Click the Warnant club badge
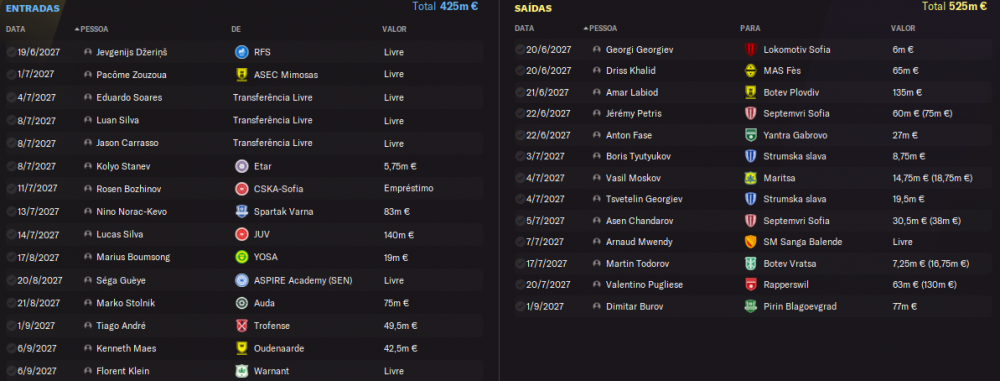The width and height of the screenshot is (1000, 381). [241, 371]
